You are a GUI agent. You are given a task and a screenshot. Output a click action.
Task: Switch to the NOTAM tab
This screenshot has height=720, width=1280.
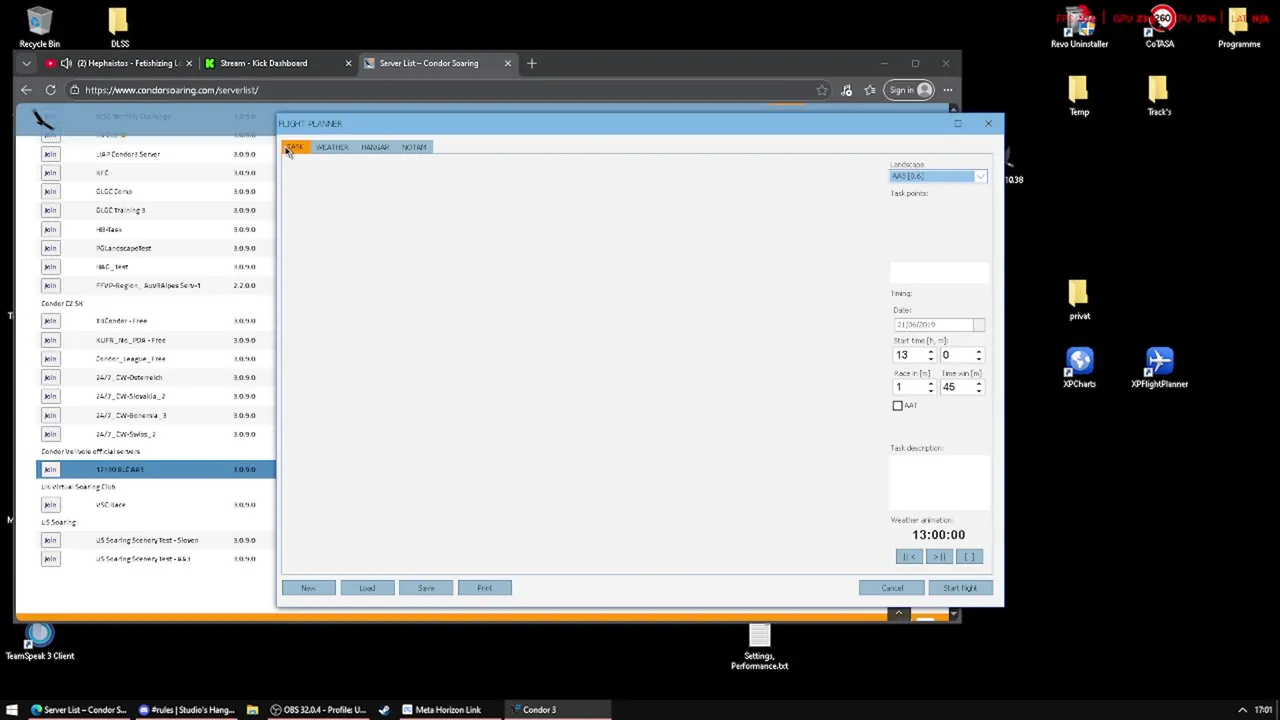coord(414,147)
